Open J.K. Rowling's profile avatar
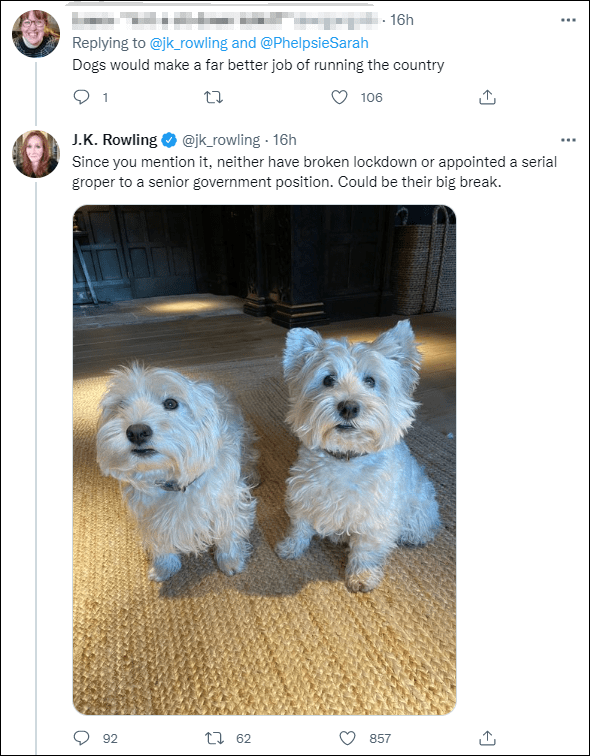Image resolution: width=590 pixels, height=756 pixels. point(36,153)
